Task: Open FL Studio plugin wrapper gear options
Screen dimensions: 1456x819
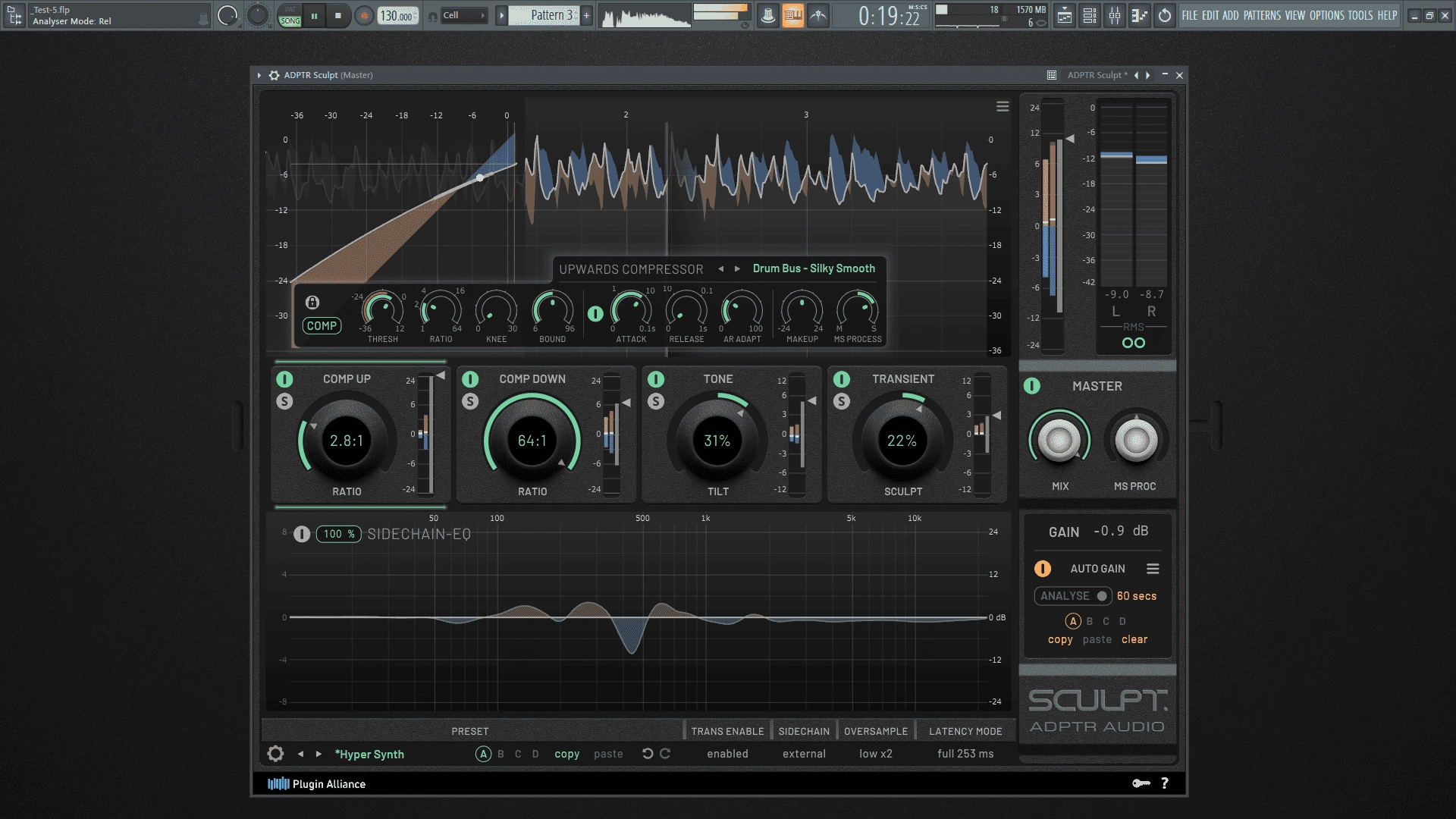Action: (x=274, y=75)
